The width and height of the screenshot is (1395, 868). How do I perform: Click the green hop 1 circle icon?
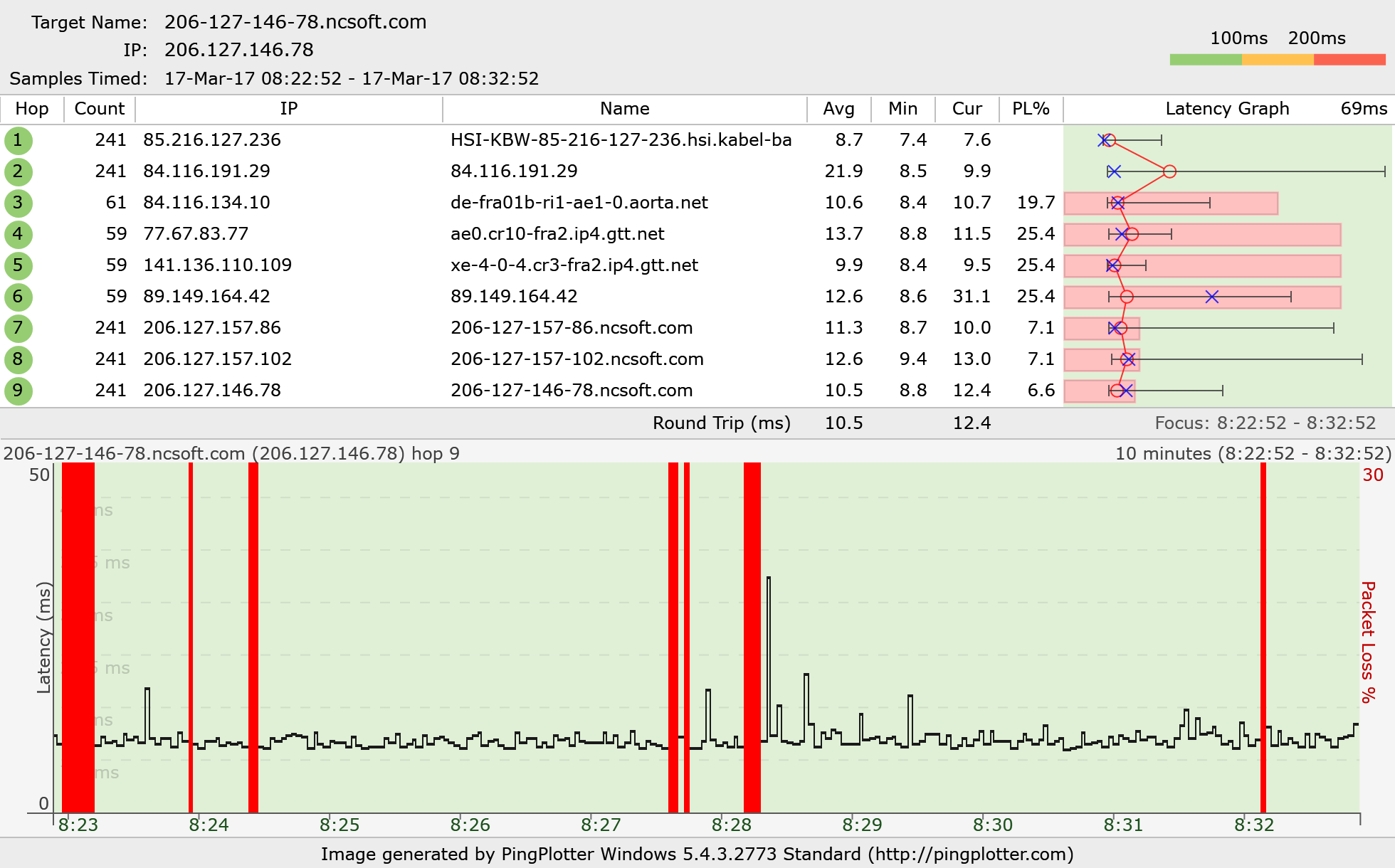coord(18,140)
